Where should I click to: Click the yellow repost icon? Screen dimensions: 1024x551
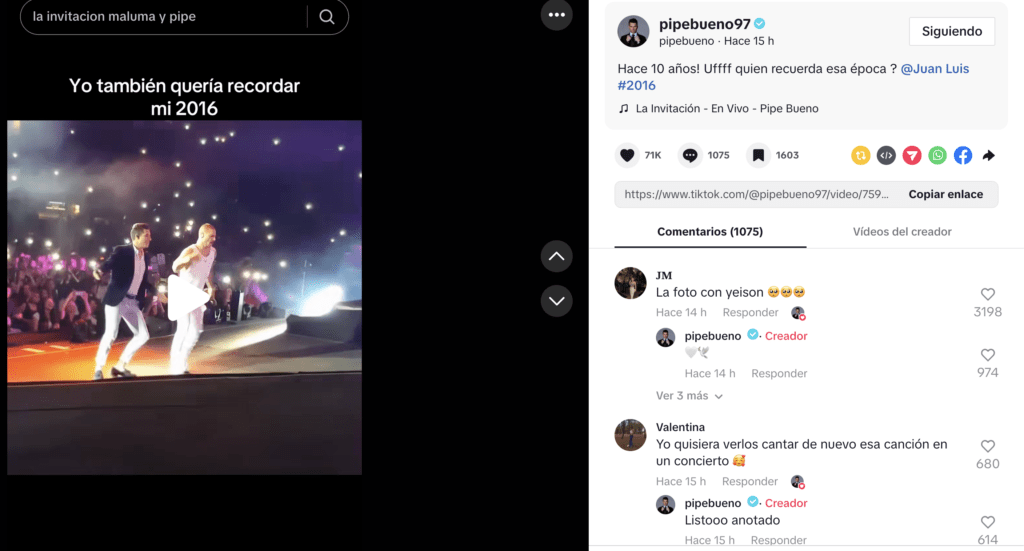coord(860,155)
